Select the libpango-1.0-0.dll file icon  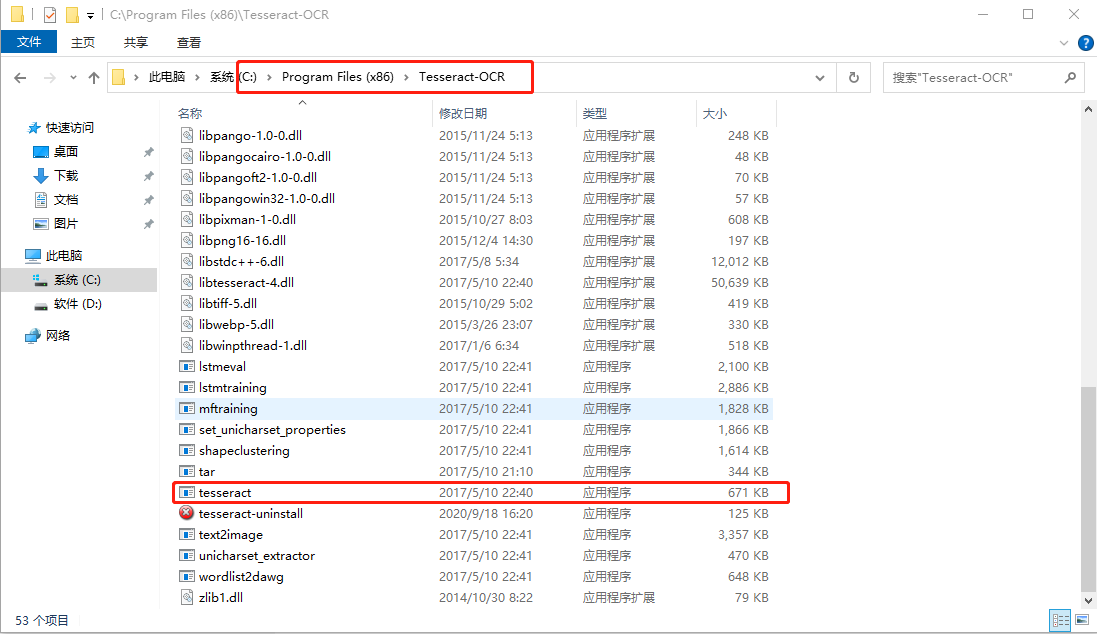pos(187,135)
